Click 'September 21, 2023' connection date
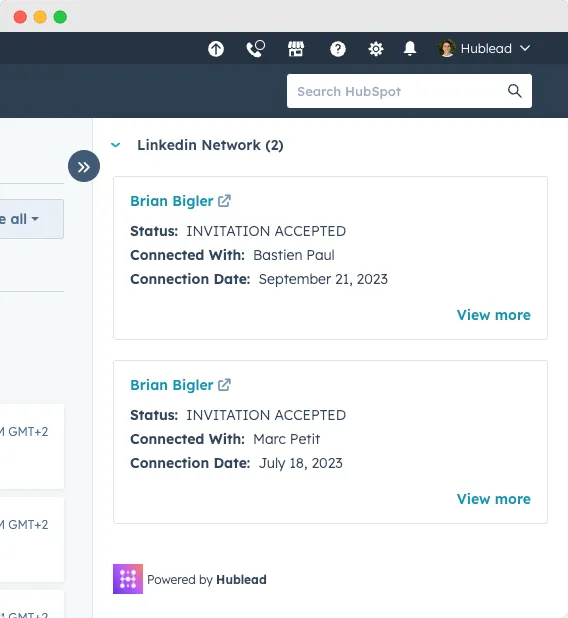Viewport: 568px width, 618px height. tap(323, 279)
